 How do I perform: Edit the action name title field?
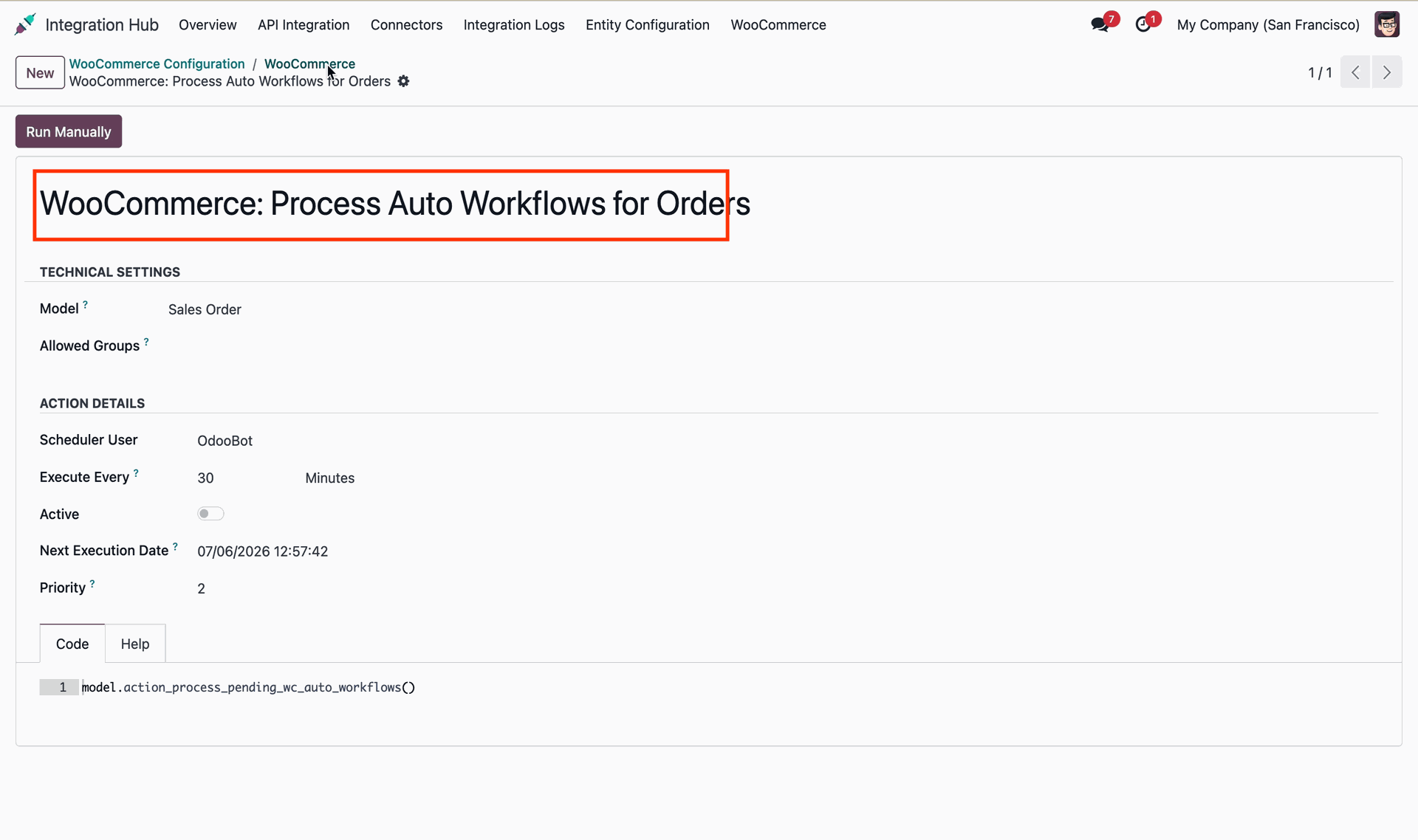[x=395, y=204]
